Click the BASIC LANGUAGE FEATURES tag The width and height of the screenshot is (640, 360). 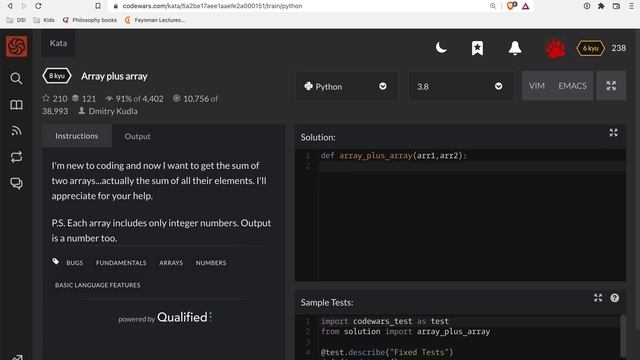pyautogui.click(x=98, y=285)
